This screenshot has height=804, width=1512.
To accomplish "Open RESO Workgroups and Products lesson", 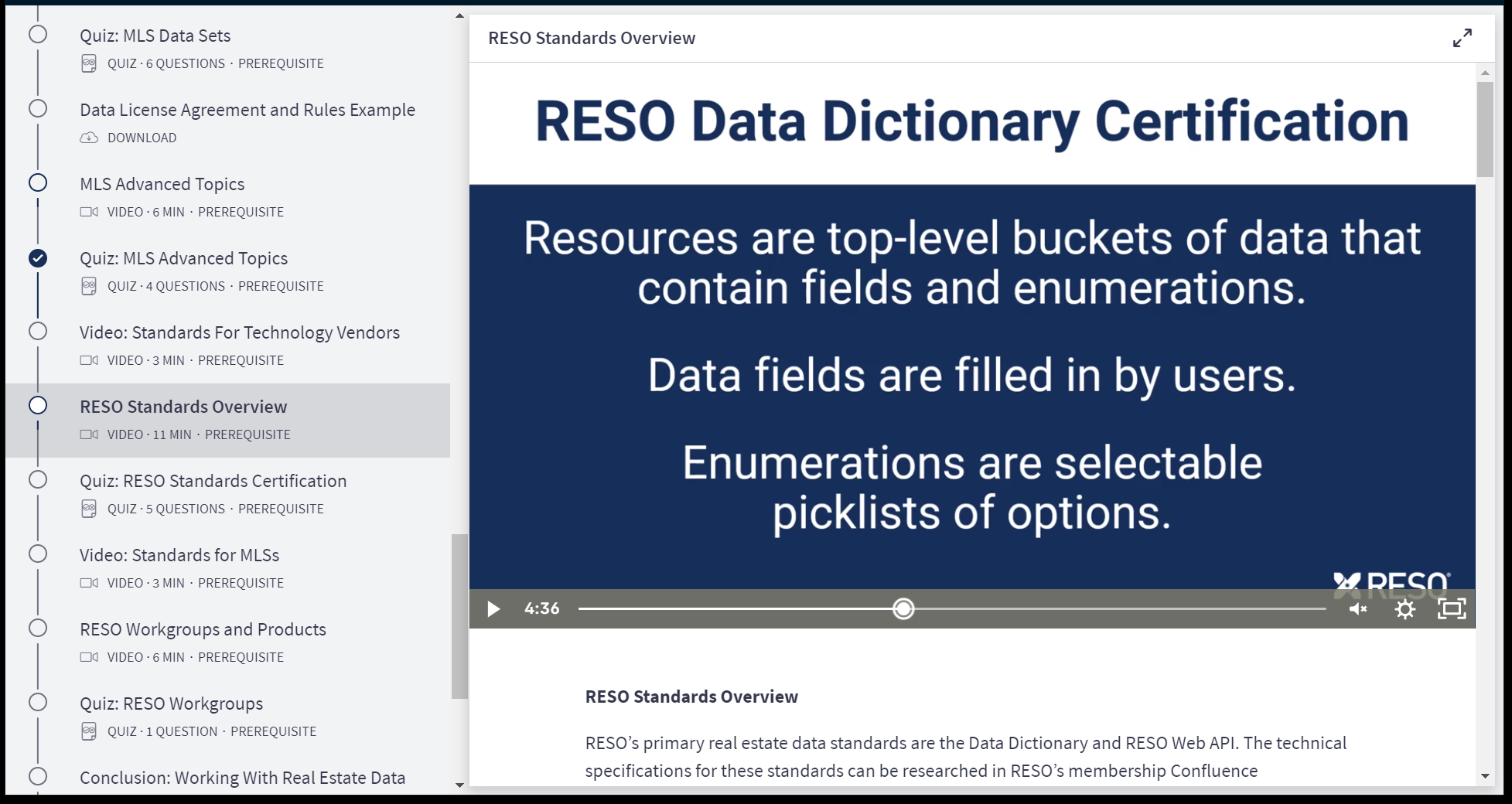I will pos(203,629).
